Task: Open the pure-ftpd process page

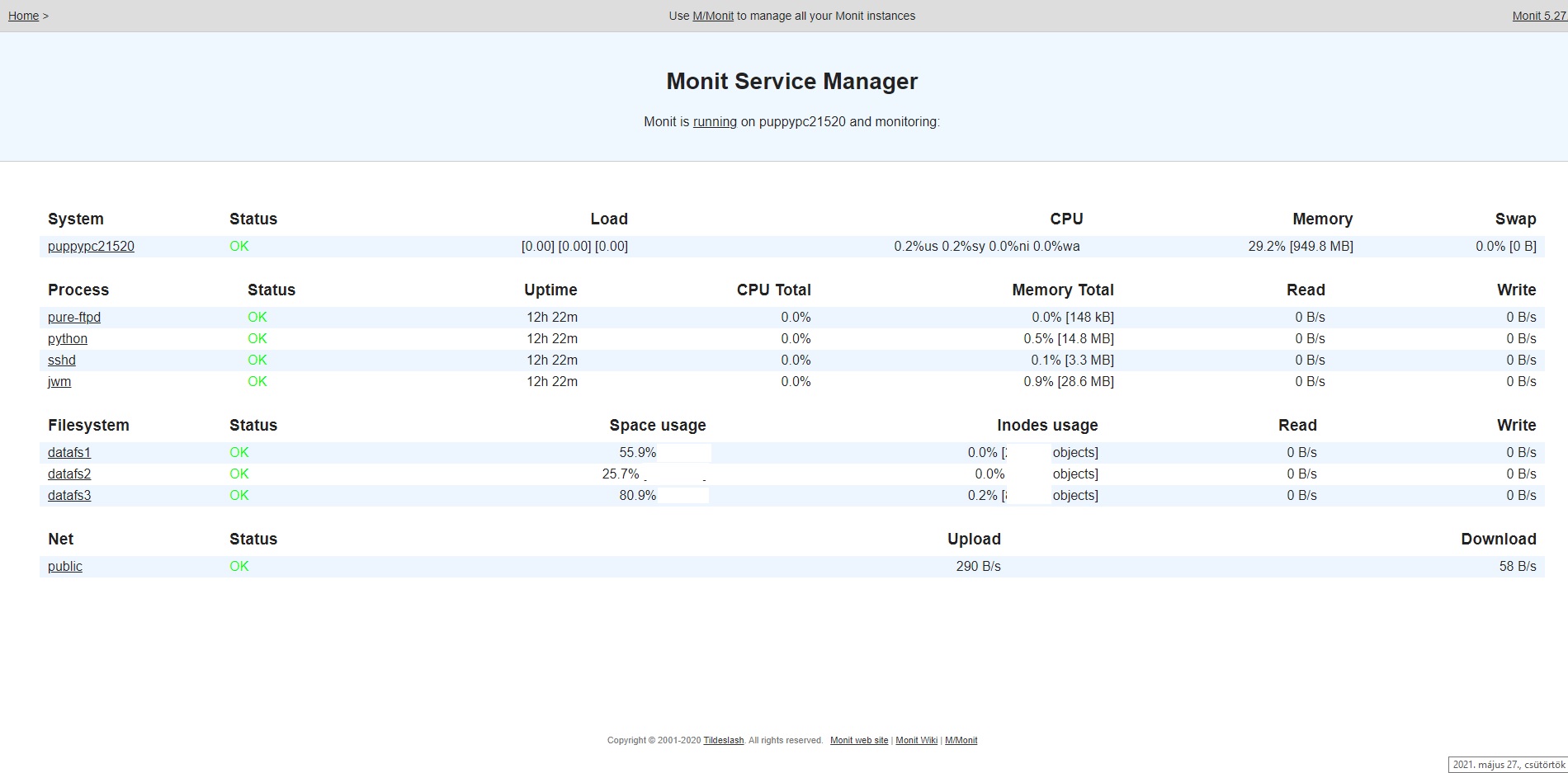Action: point(74,317)
